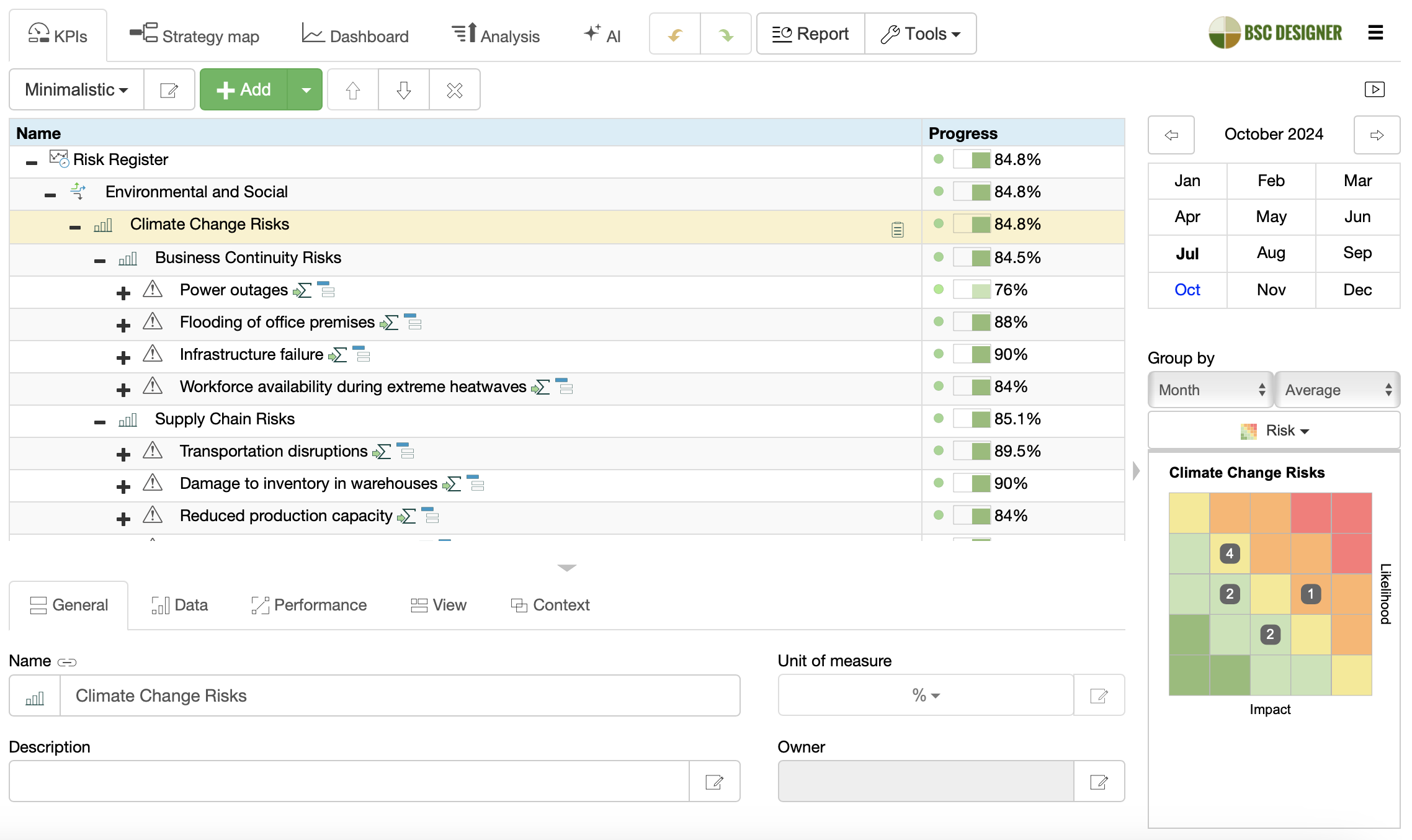1412x840 pixels.
Task: Click the notes icon on Climate Change Risks row
Action: [897, 230]
